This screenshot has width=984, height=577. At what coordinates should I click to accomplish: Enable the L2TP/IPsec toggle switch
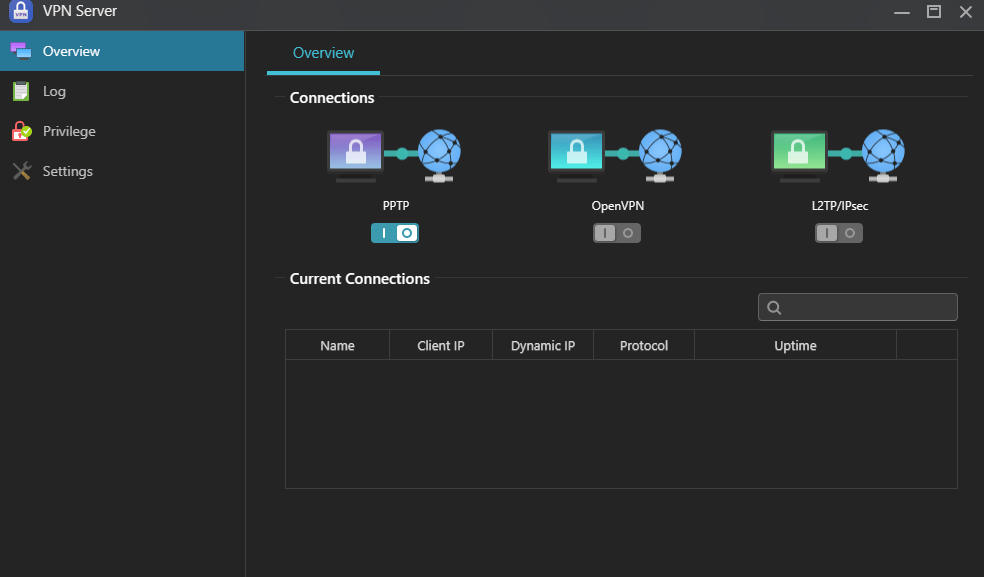click(x=839, y=233)
